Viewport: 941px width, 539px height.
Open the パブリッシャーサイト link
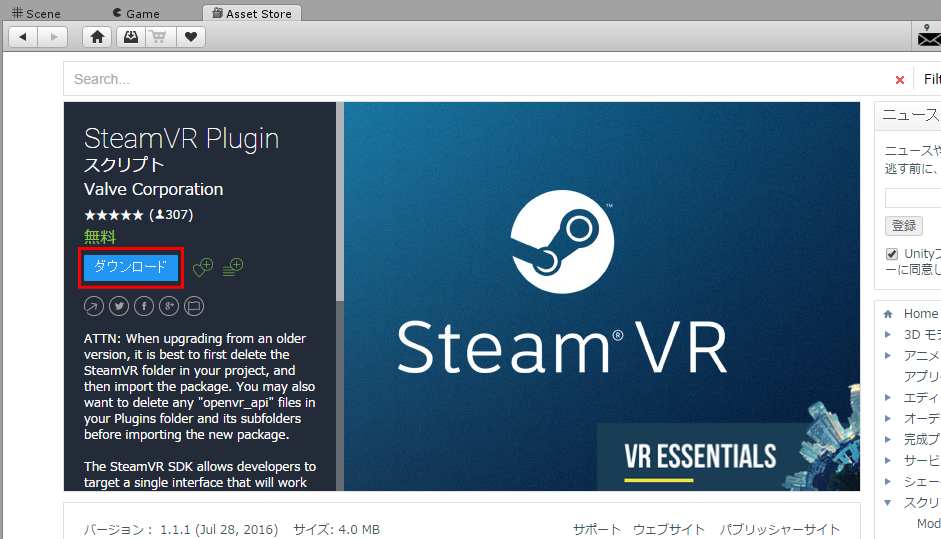coord(780,529)
